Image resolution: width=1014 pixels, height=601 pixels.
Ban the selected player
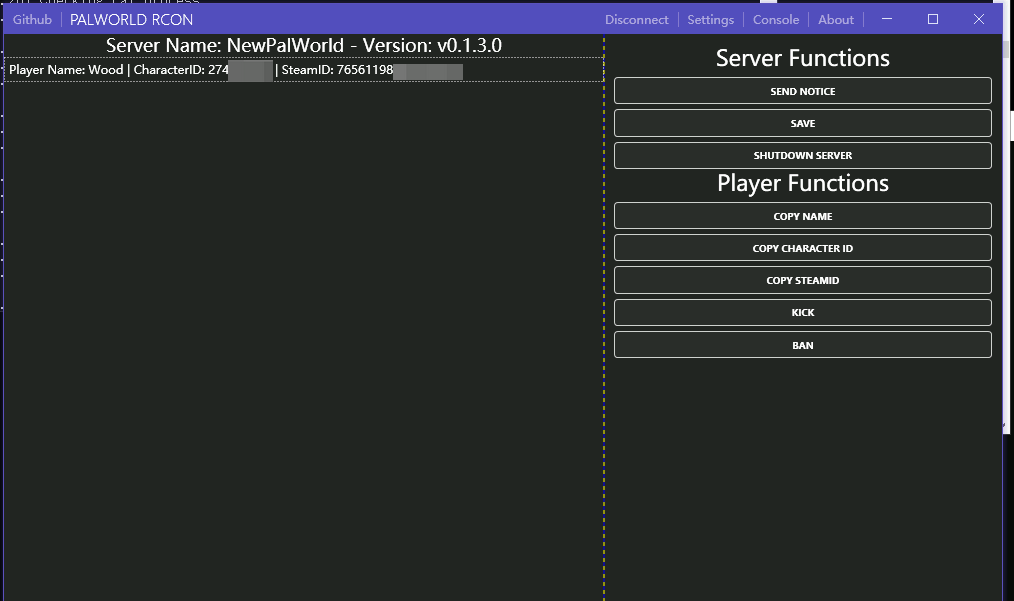coord(803,345)
